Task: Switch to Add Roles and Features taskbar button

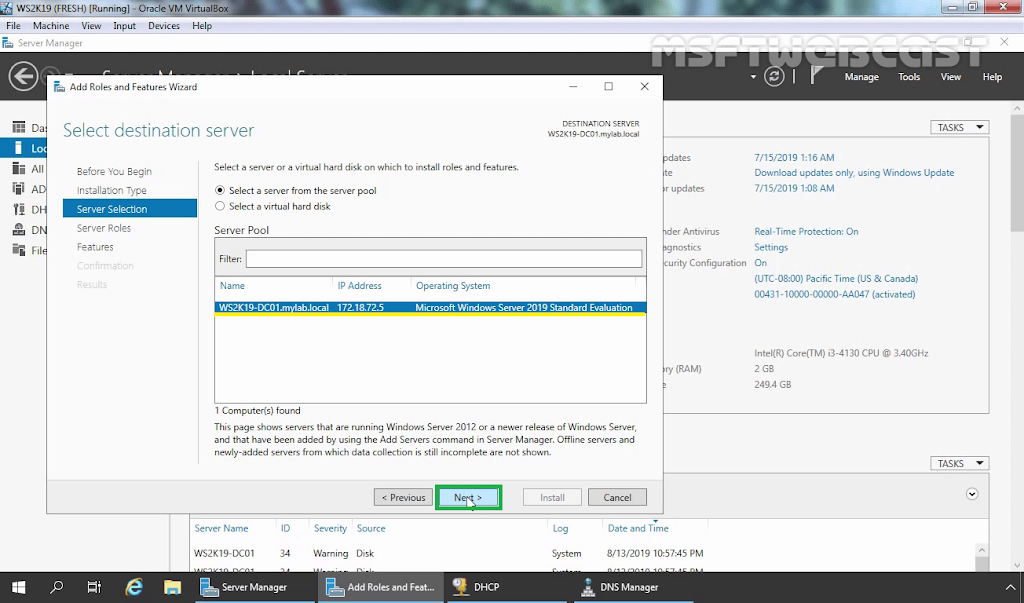Action: [x=380, y=587]
